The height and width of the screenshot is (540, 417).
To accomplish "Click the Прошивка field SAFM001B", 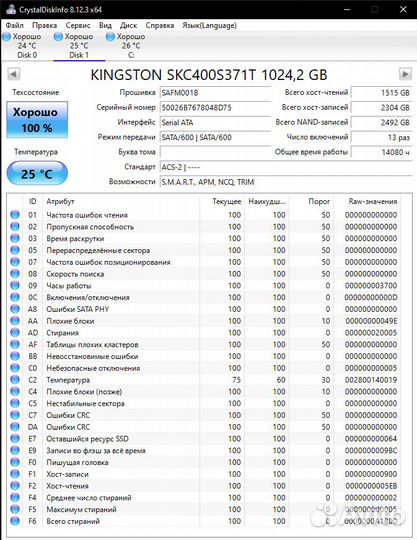I will pos(216,93).
